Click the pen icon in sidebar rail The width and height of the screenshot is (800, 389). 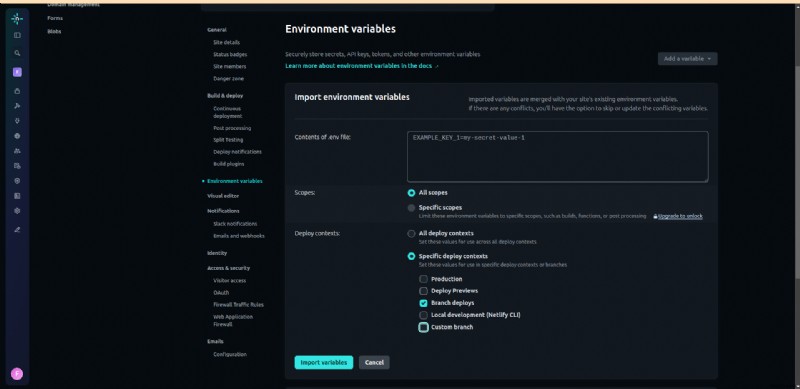17,230
